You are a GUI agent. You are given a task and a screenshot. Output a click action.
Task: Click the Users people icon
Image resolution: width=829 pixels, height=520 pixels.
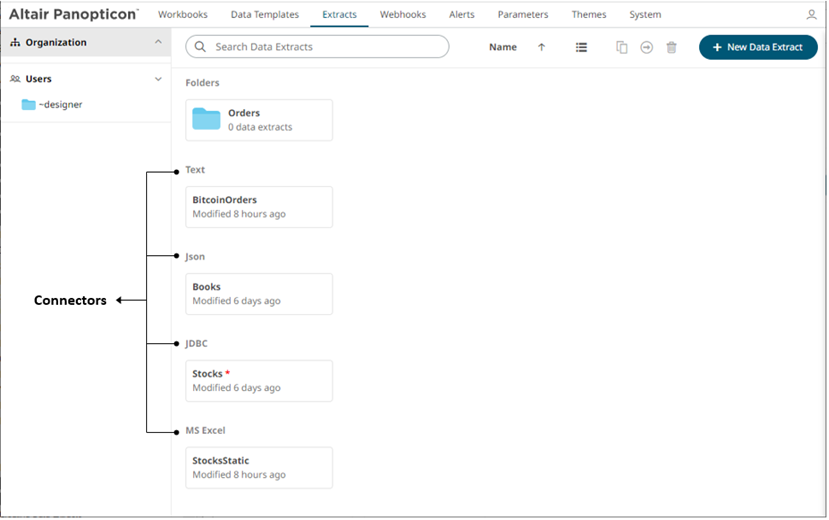point(15,79)
